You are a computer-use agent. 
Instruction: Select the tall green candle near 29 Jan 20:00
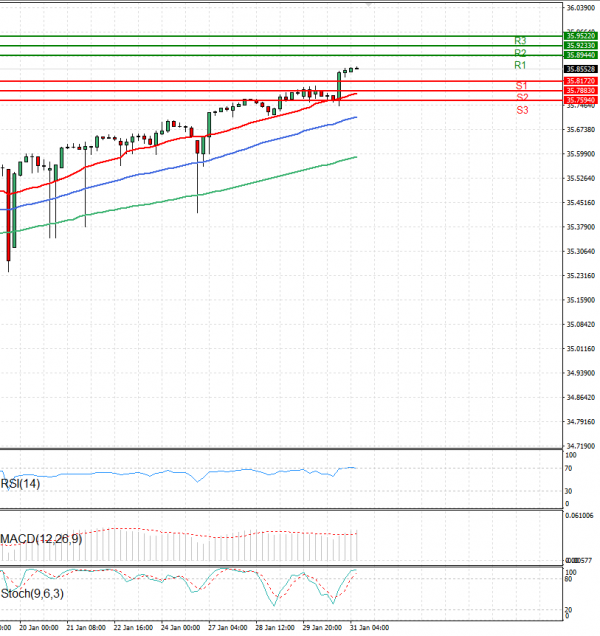339,86
